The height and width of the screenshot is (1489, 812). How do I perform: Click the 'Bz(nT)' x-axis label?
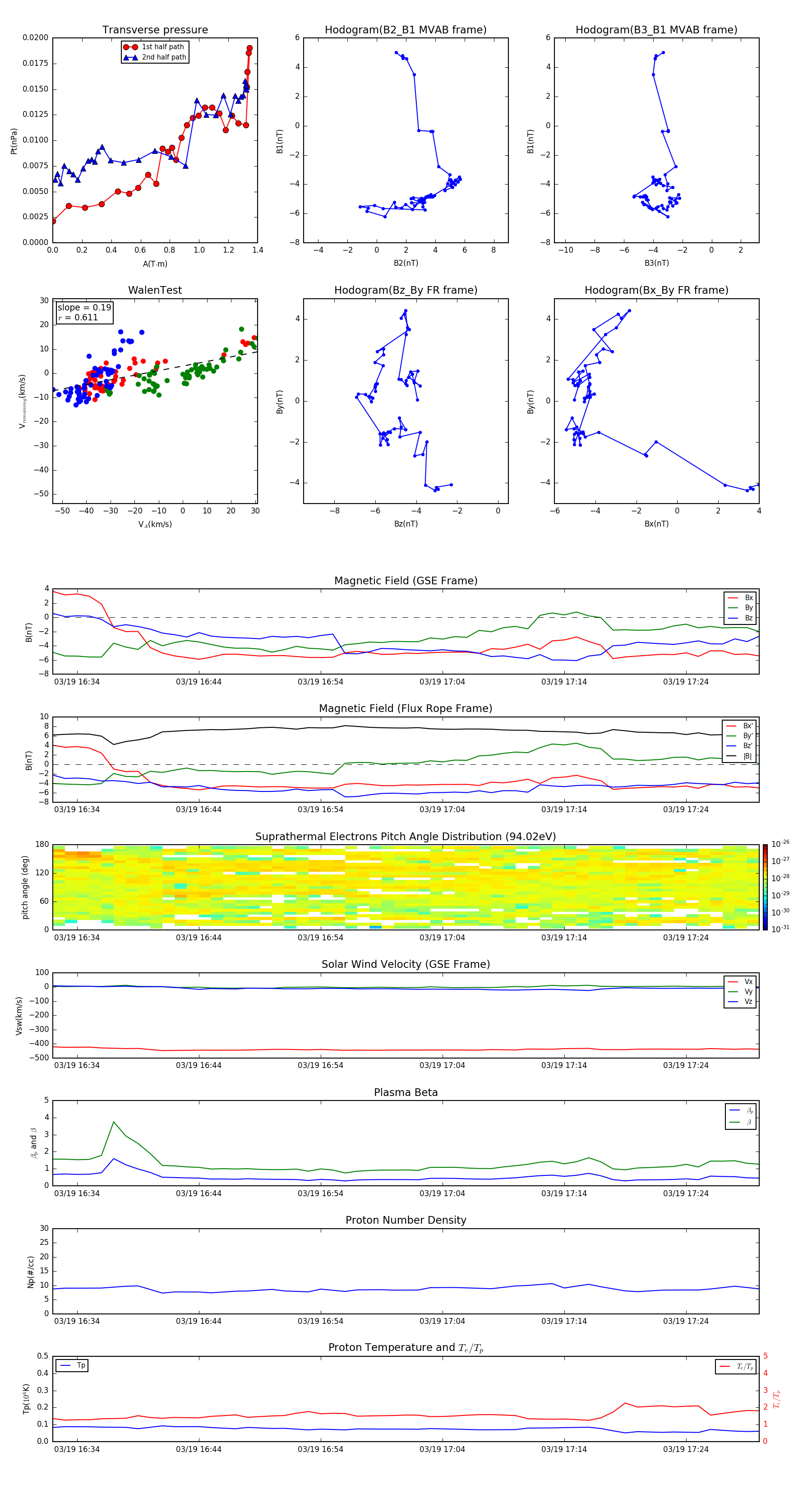406,524
